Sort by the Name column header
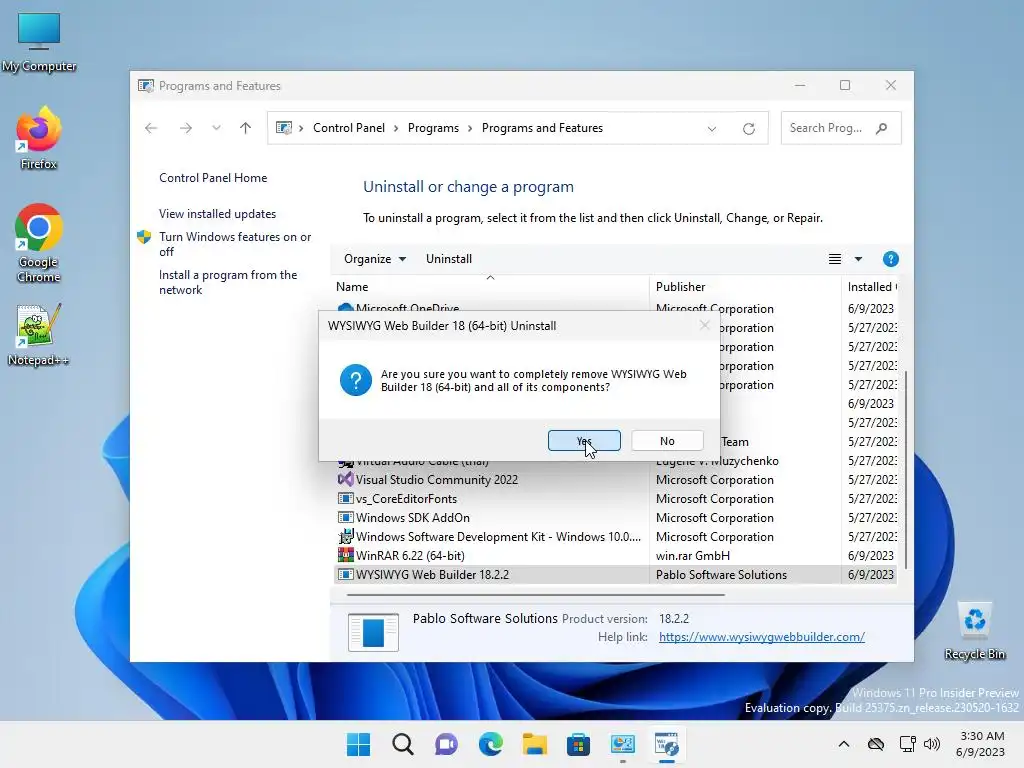Viewport: 1024px width, 768px height. (490, 287)
